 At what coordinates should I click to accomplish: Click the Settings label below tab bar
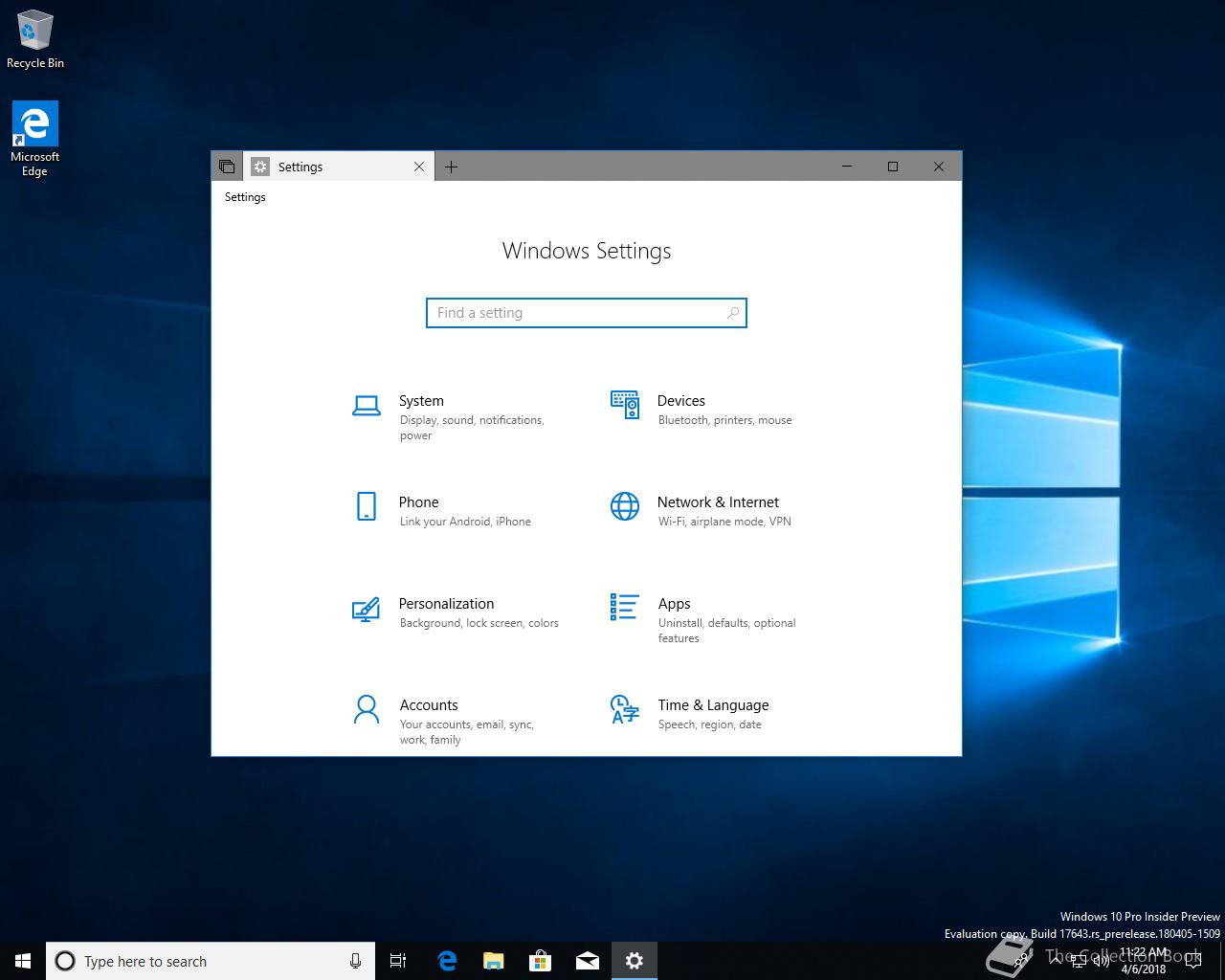click(x=245, y=197)
